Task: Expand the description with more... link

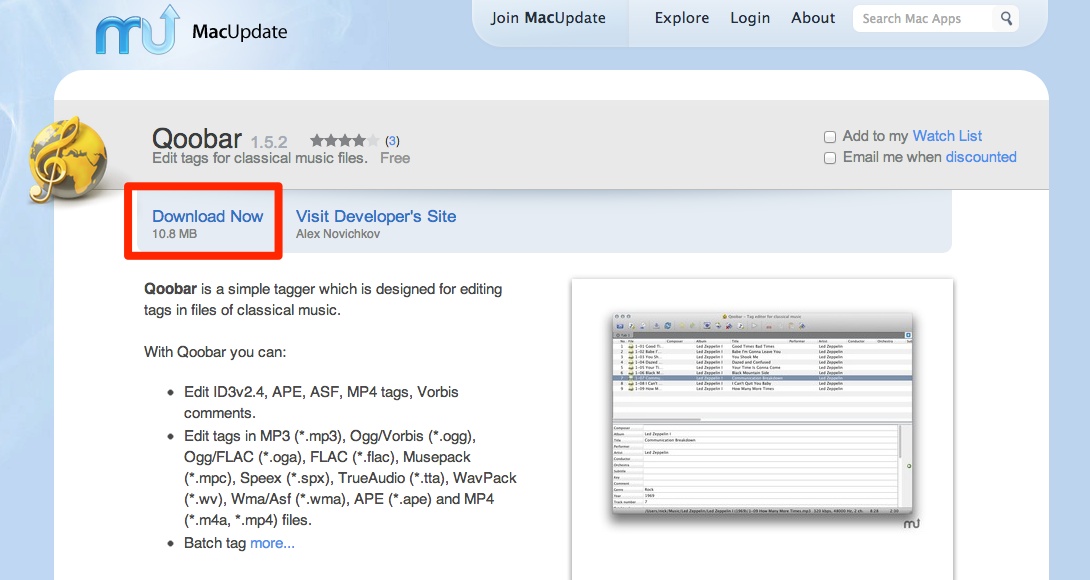Action: click(x=272, y=543)
